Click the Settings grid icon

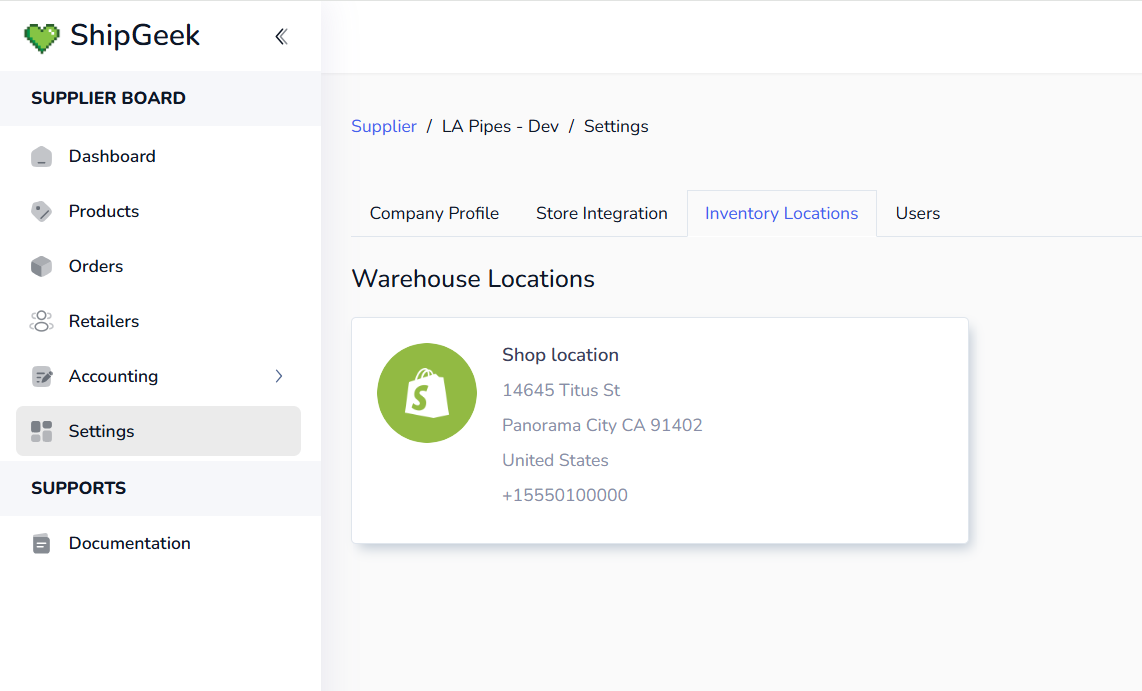point(42,431)
